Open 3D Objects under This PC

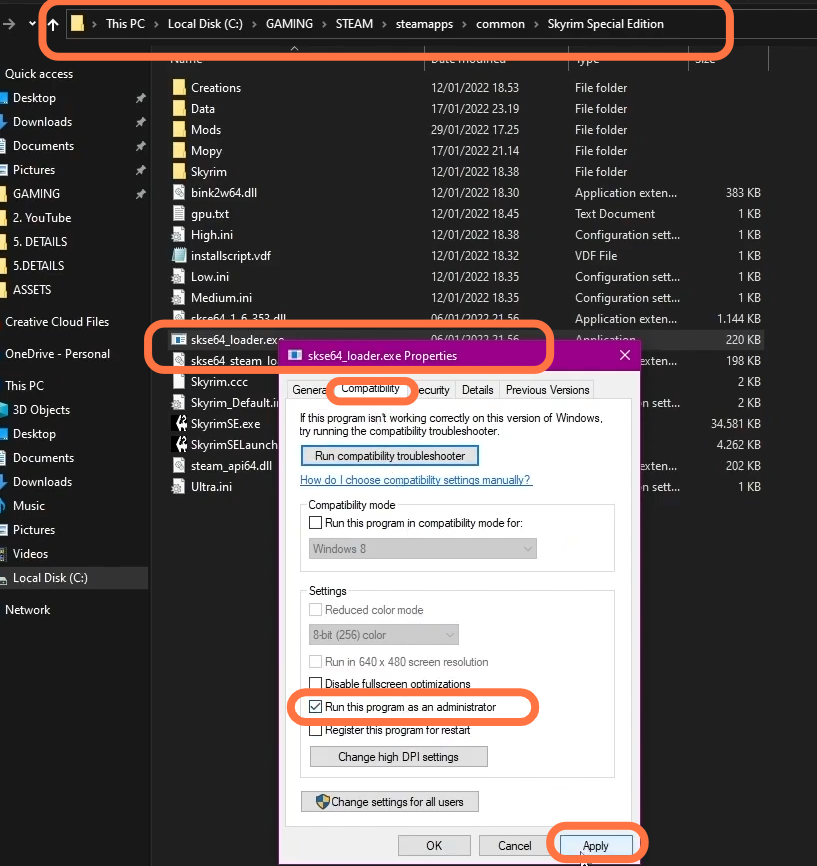[x=41, y=410]
